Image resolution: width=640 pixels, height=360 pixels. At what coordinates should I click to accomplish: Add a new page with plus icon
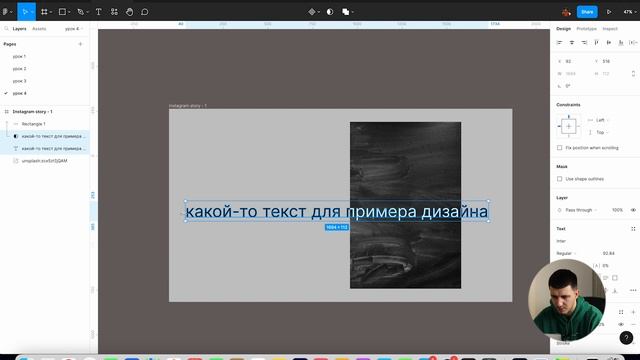(80, 44)
